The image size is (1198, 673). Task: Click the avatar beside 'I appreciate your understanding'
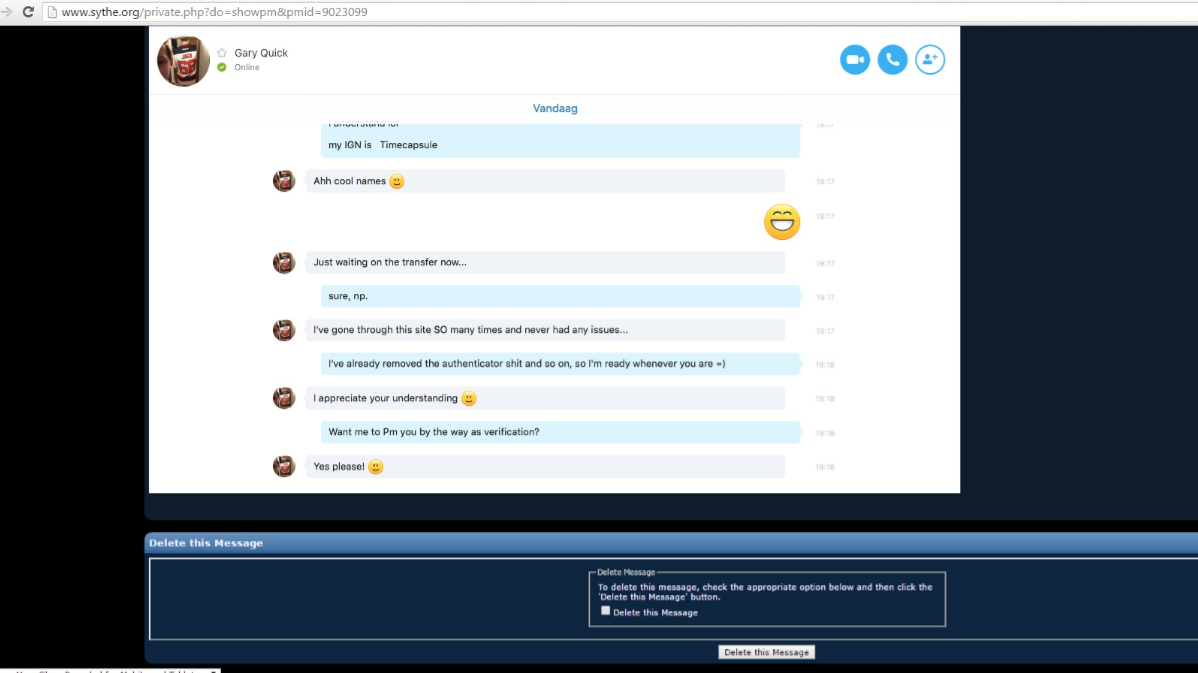(x=284, y=398)
